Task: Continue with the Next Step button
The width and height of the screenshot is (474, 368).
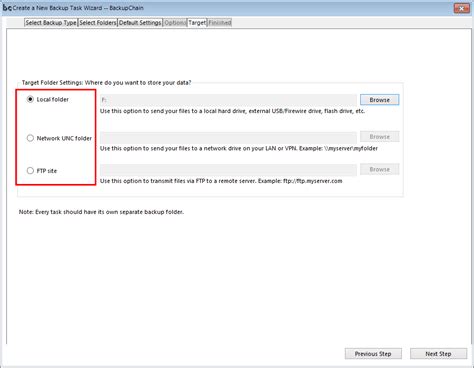Action: 438,354
